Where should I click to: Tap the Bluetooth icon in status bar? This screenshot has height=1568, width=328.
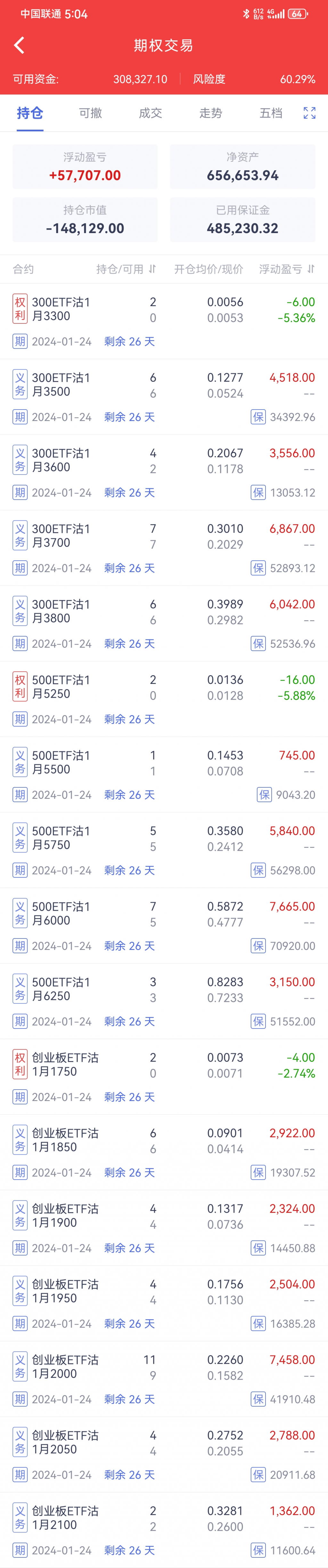click(x=246, y=13)
